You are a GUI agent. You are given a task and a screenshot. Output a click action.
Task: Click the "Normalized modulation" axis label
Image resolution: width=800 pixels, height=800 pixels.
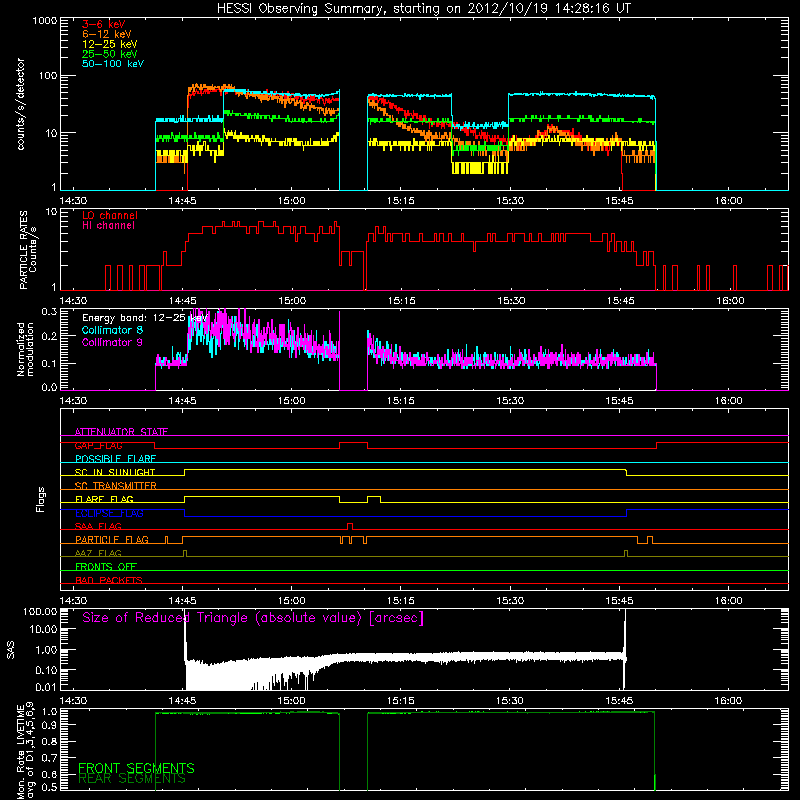[x=25, y=349]
